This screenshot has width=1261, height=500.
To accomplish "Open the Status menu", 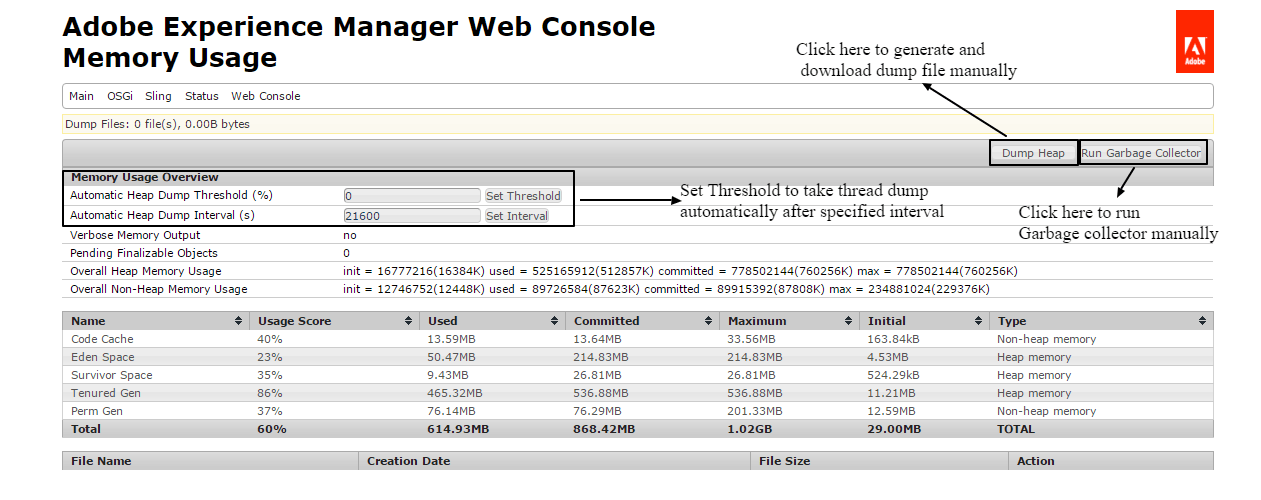I will coord(202,96).
